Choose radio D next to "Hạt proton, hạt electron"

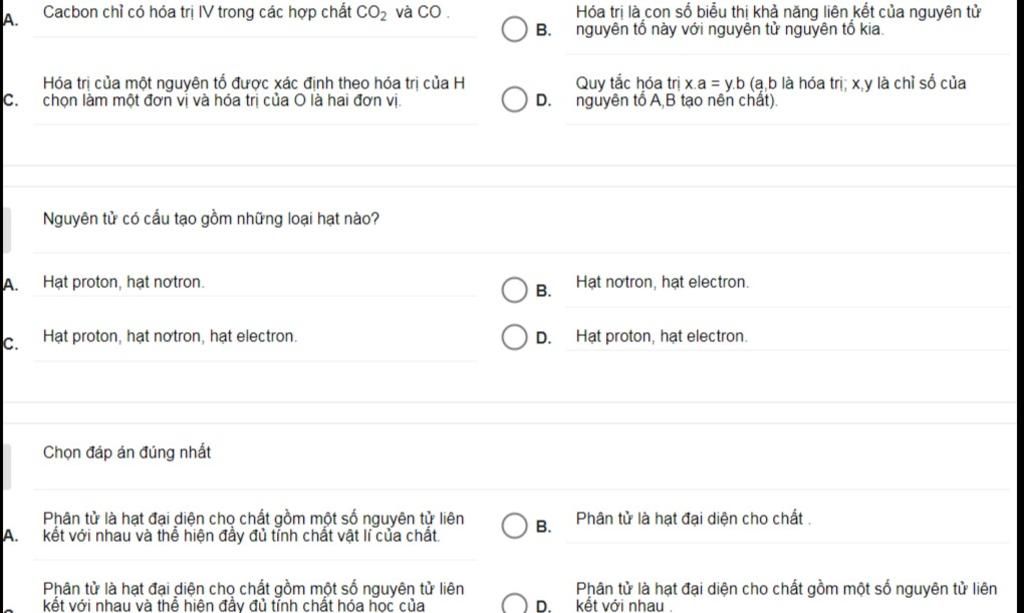coord(513,338)
